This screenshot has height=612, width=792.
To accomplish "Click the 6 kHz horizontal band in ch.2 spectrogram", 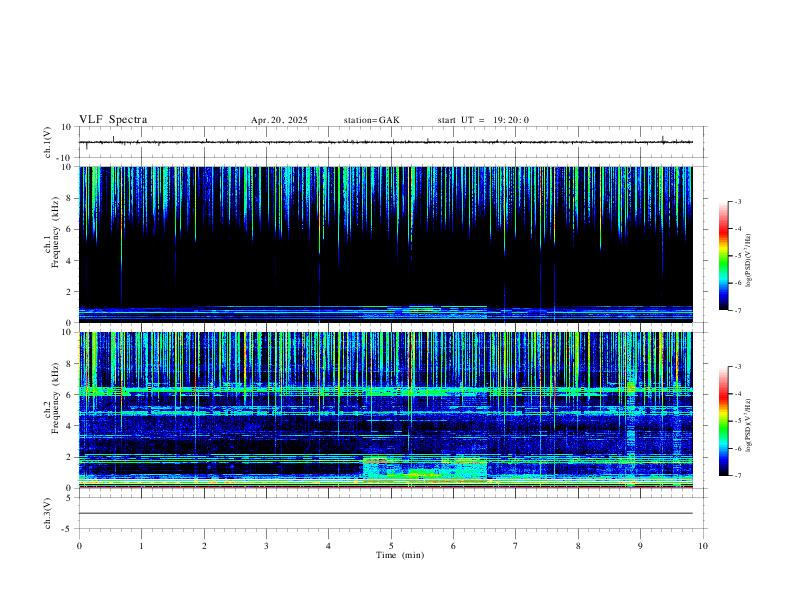I will pos(385,390).
